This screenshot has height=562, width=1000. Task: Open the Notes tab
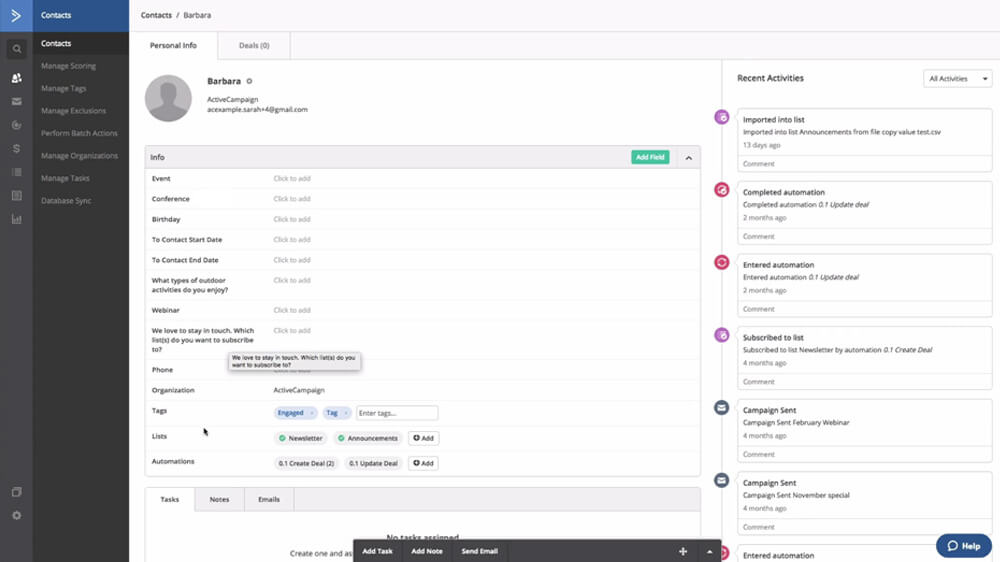(219, 499)
